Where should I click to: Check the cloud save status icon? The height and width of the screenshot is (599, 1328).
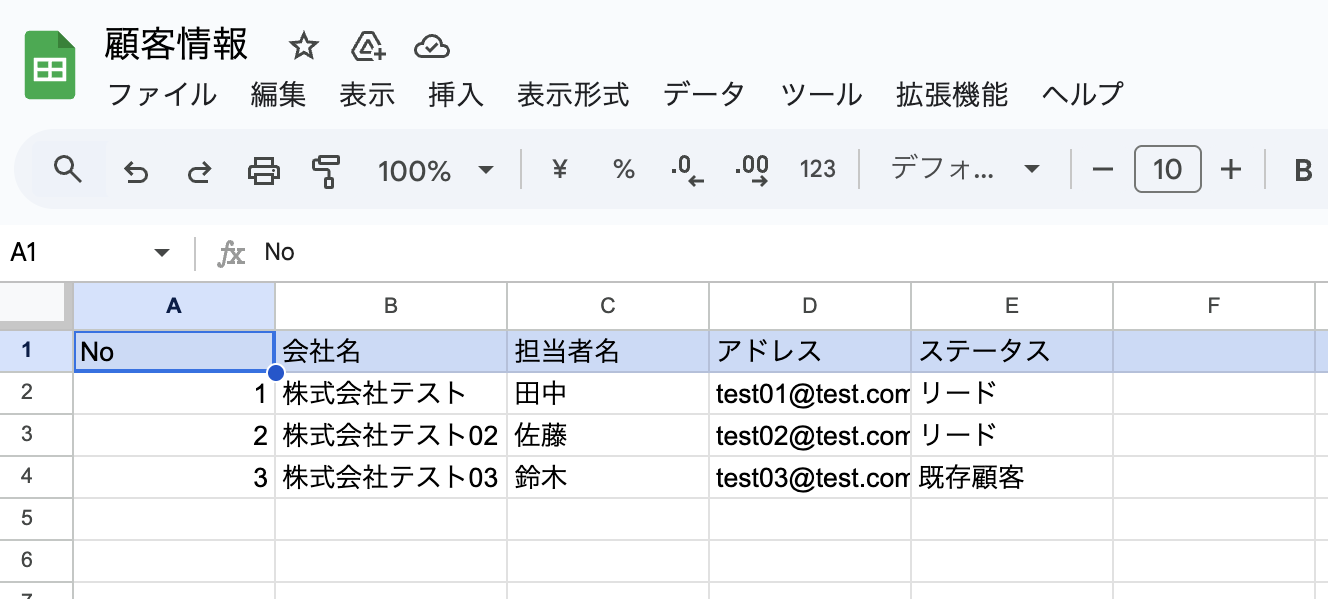(x=432, y=46)
